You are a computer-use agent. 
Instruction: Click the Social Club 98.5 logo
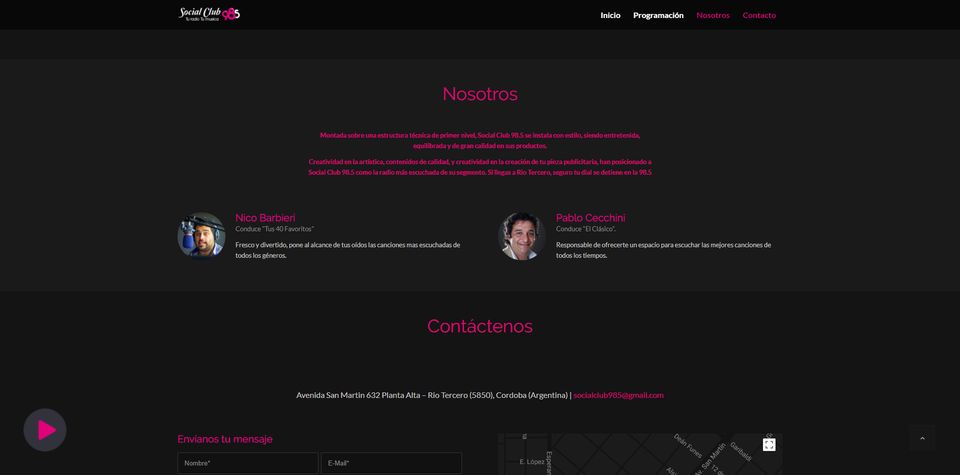click(209, 14)
